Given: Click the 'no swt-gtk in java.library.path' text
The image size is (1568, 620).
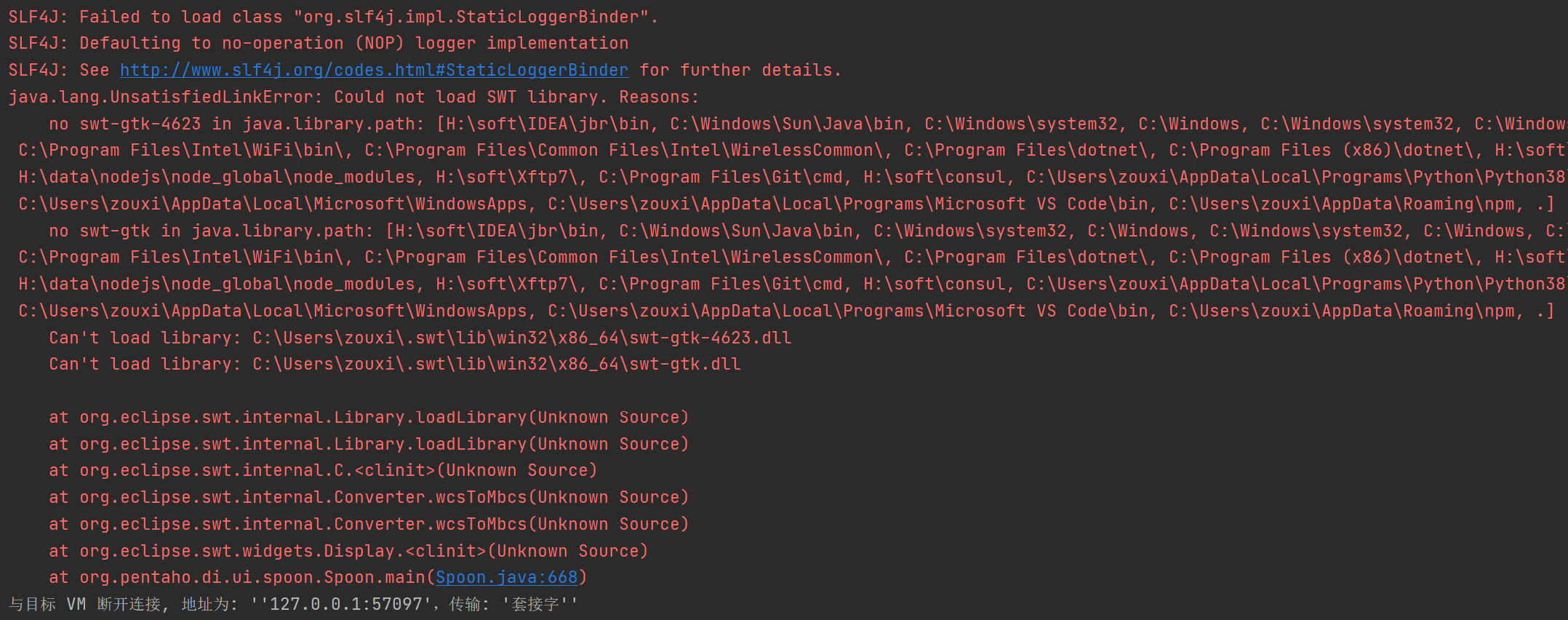Looking at the screenshot, I should 210,231.
